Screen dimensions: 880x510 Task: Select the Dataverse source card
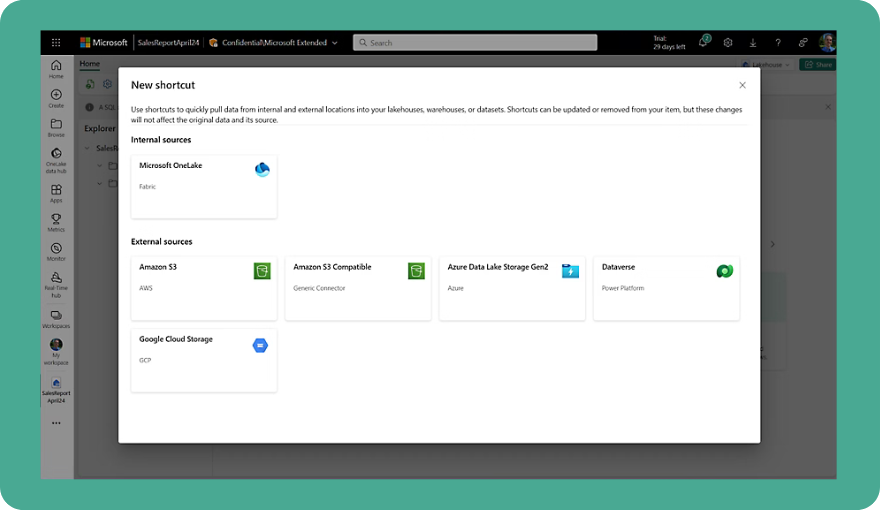point(666,288)
